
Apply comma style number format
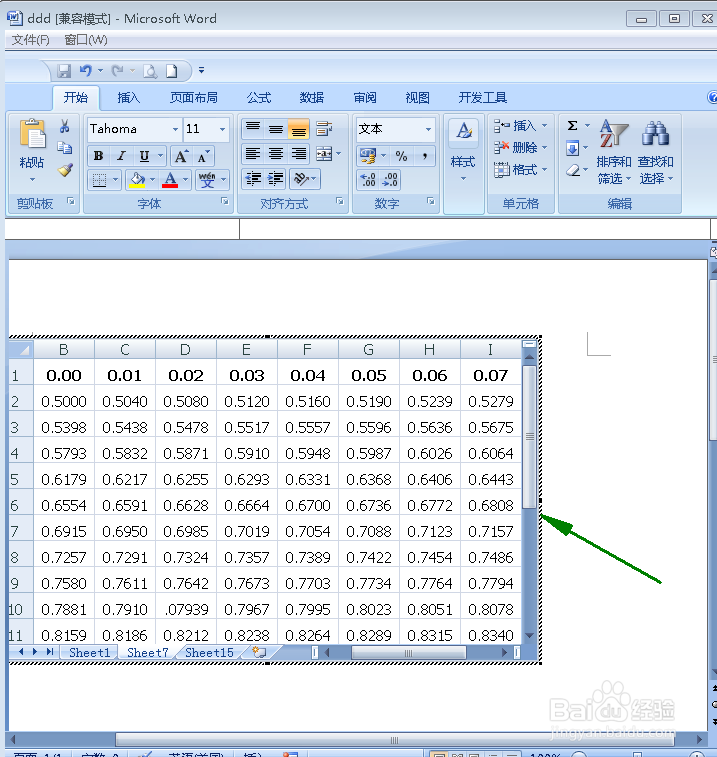tap(424, 156)
